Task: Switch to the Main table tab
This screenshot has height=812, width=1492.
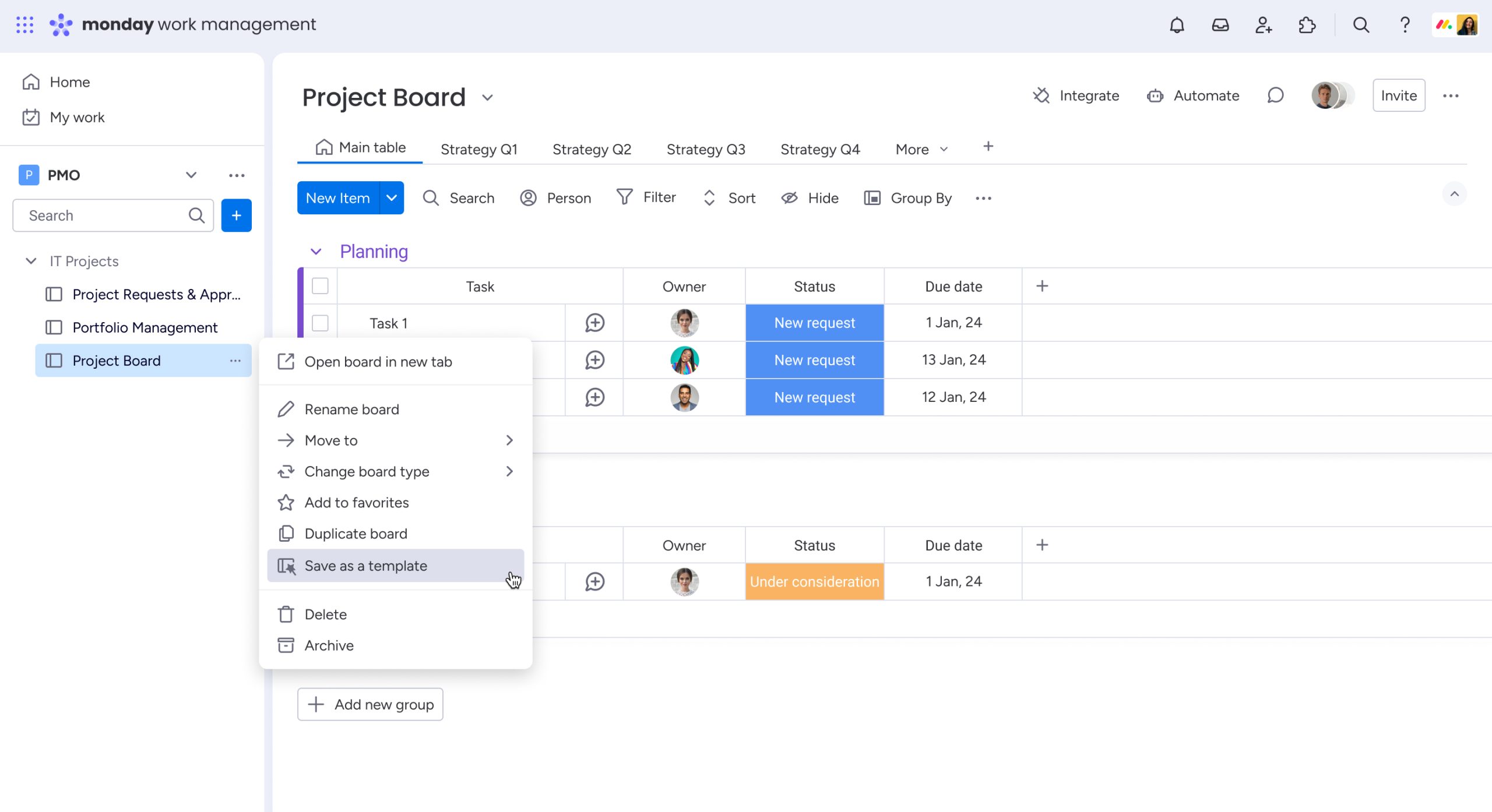Action: click(360, 147)
